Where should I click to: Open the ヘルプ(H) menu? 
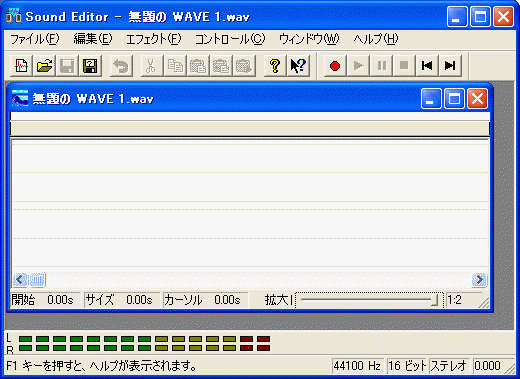(x=376, y=39)
